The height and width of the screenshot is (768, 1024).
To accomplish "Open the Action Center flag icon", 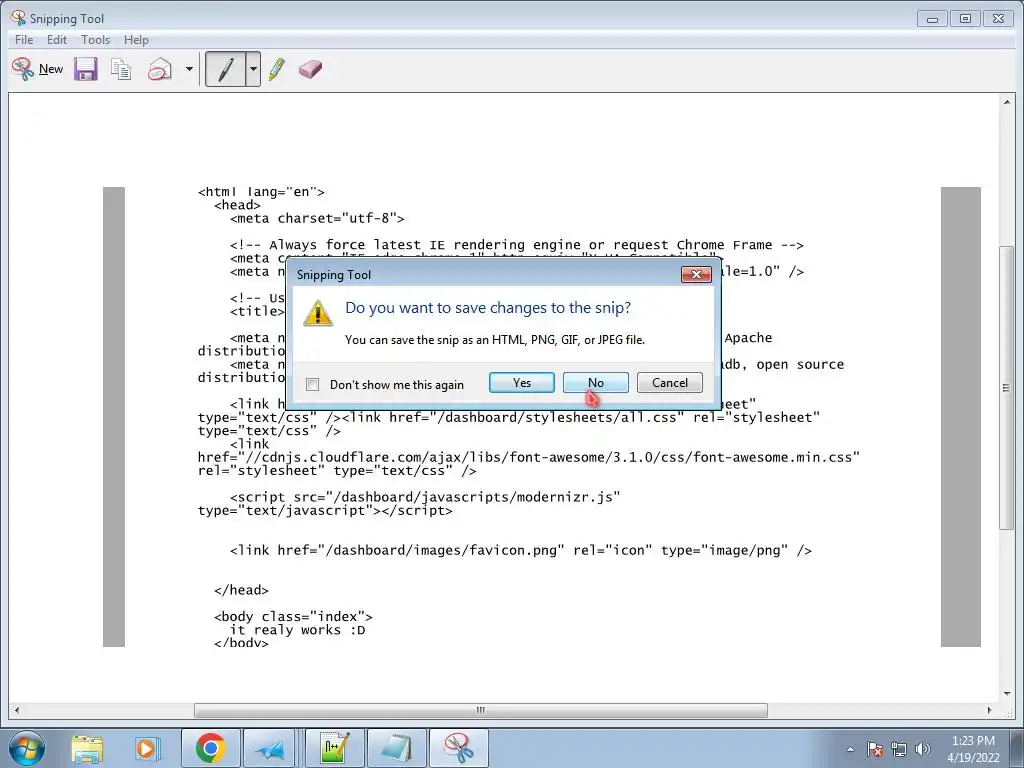I will pos(875,749).
